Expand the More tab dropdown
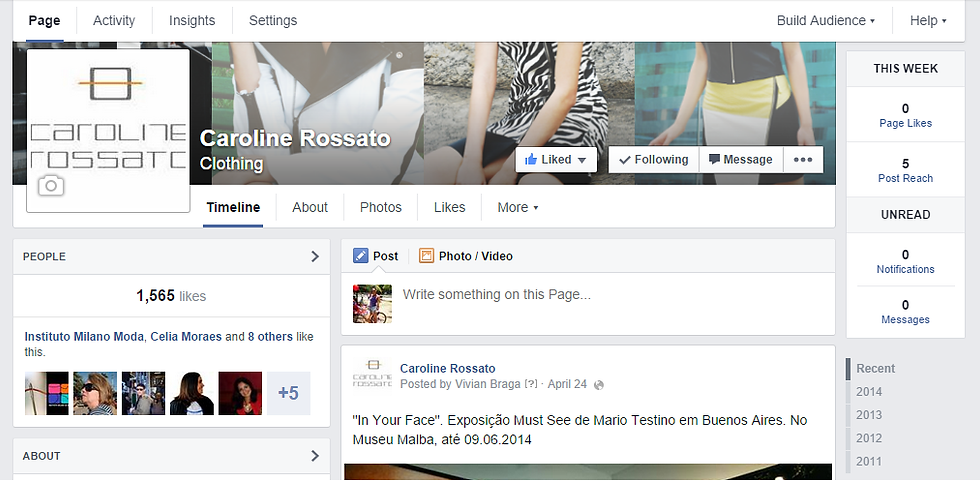Viewport: 980px width, 481px height. pyautogui.click(x=518, y=207)
